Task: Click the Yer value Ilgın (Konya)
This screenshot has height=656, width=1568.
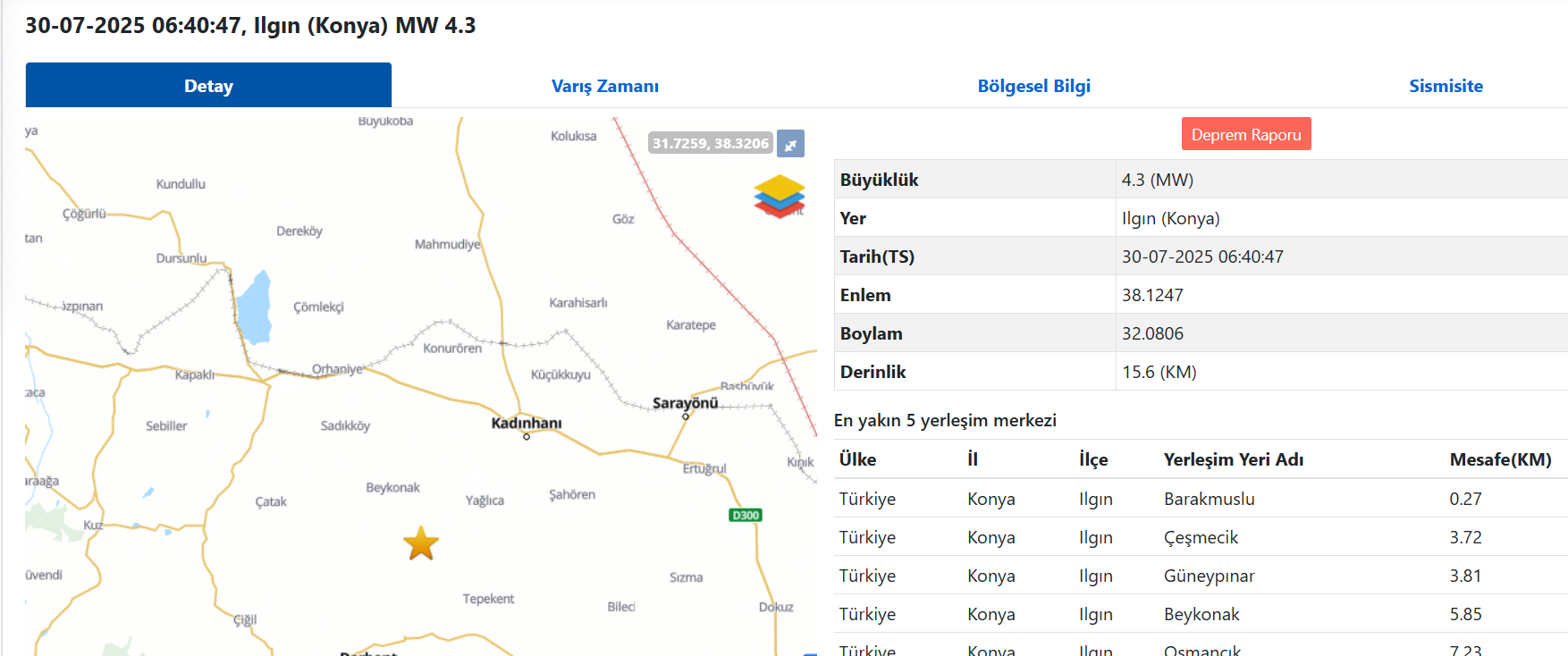Action: tap(1171, 218)
